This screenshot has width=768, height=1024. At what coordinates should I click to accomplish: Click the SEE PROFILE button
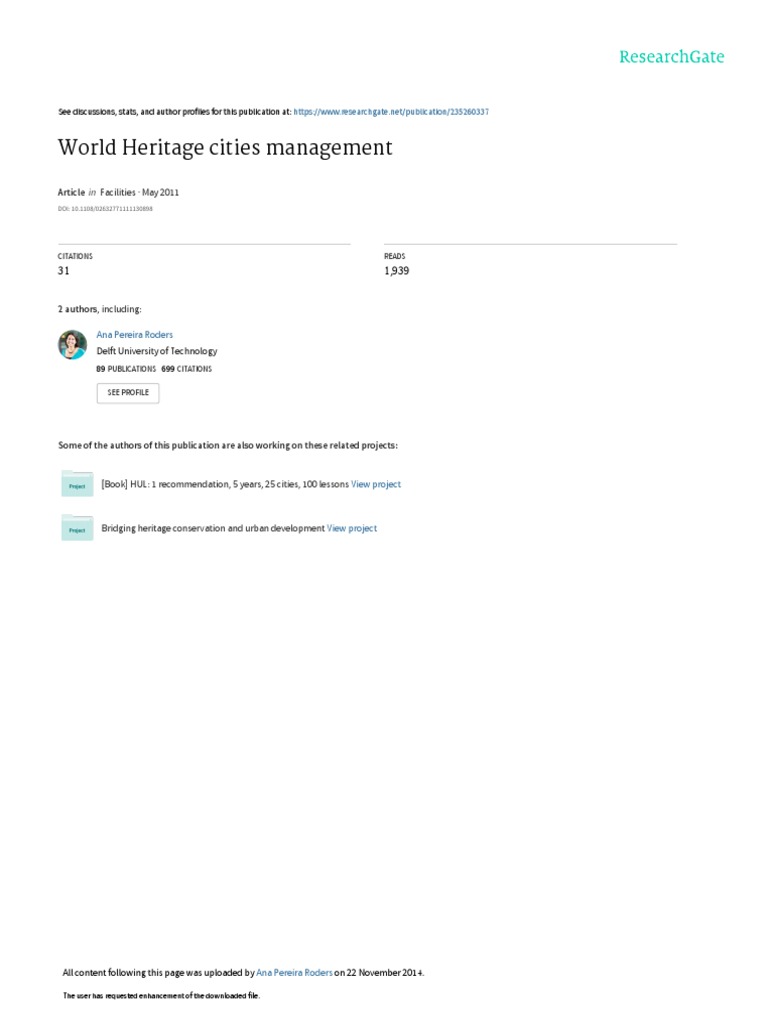pos(128,392)
